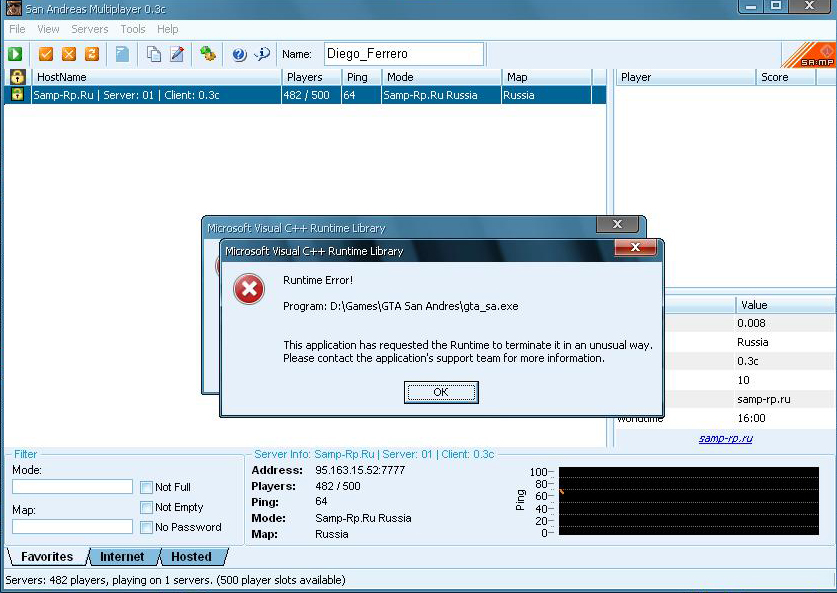Click the ping history graph

689,501
